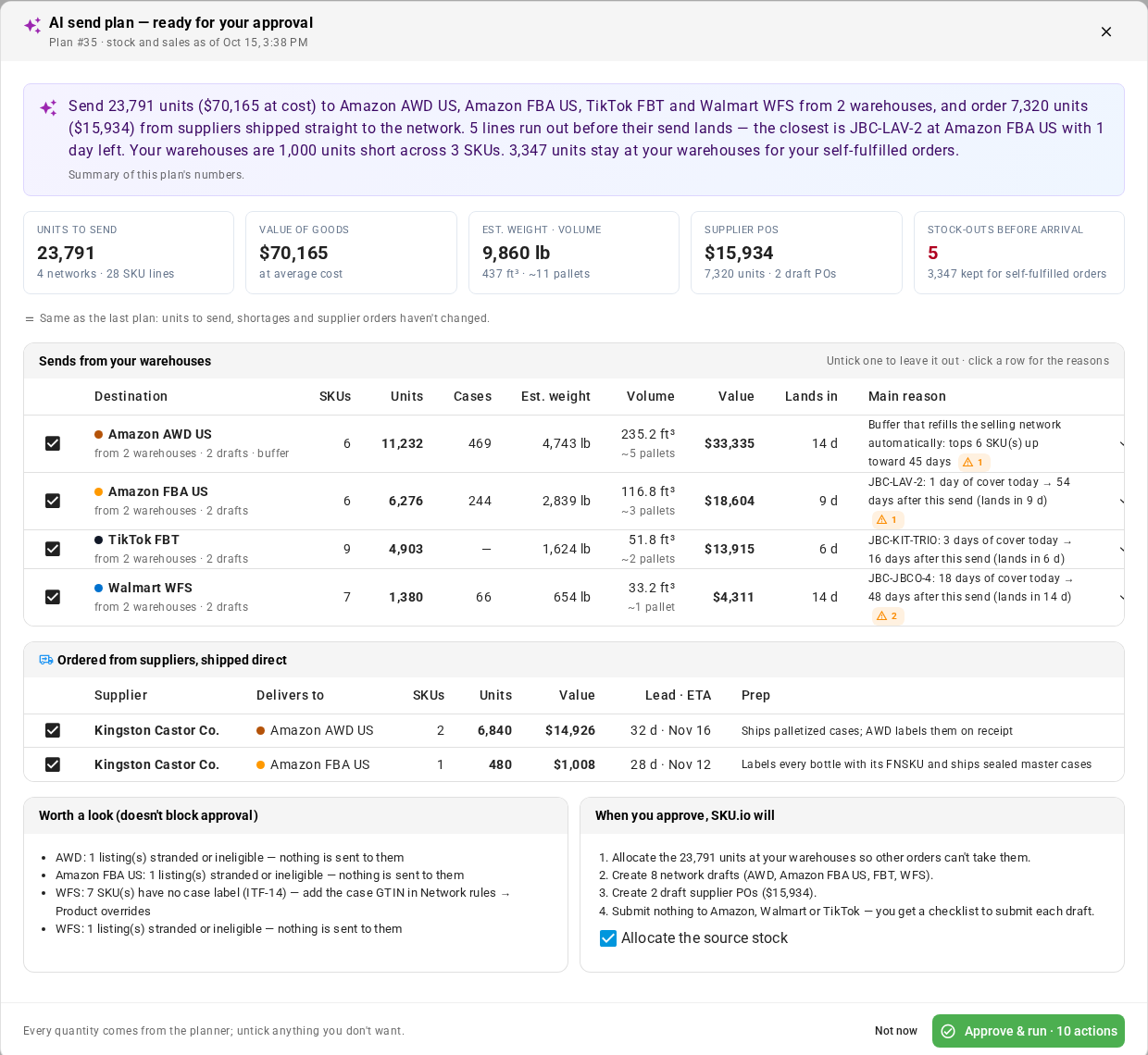Click the JBC-KIT-TRIO reason text

(x=969, y=550)
